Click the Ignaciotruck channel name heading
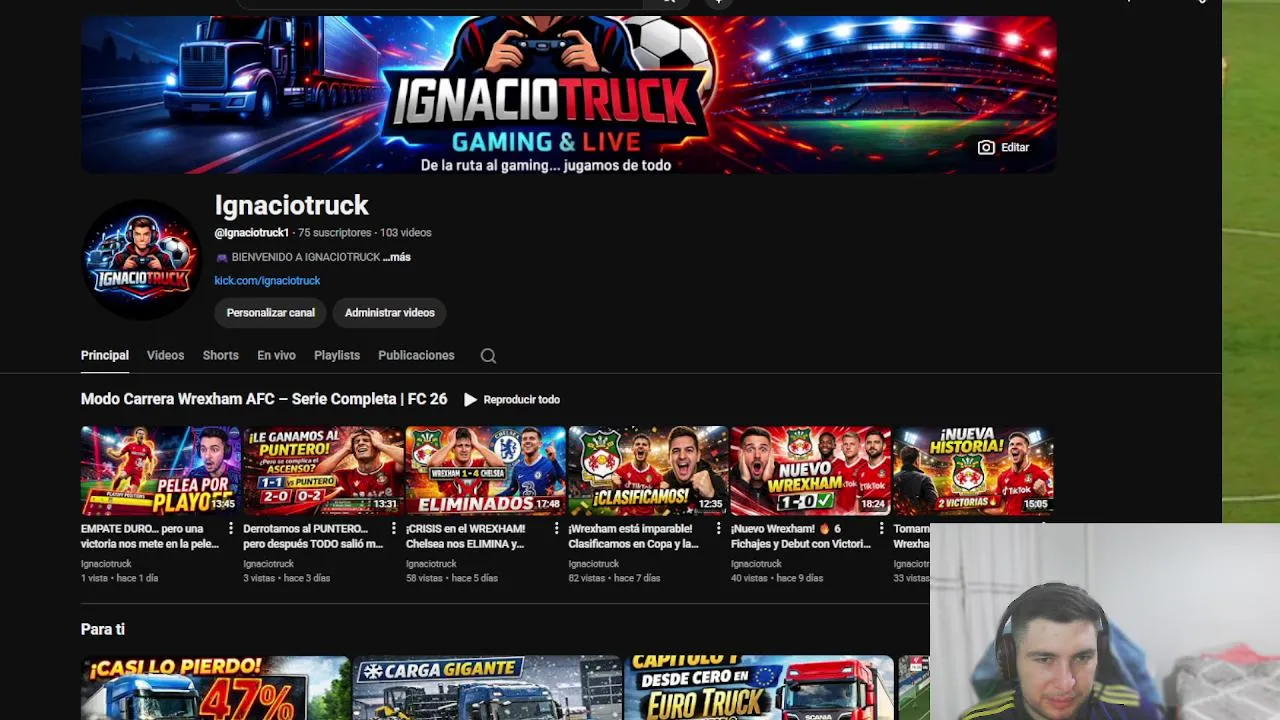Screen dimensions: 1280x720 [x=291, y=206]
